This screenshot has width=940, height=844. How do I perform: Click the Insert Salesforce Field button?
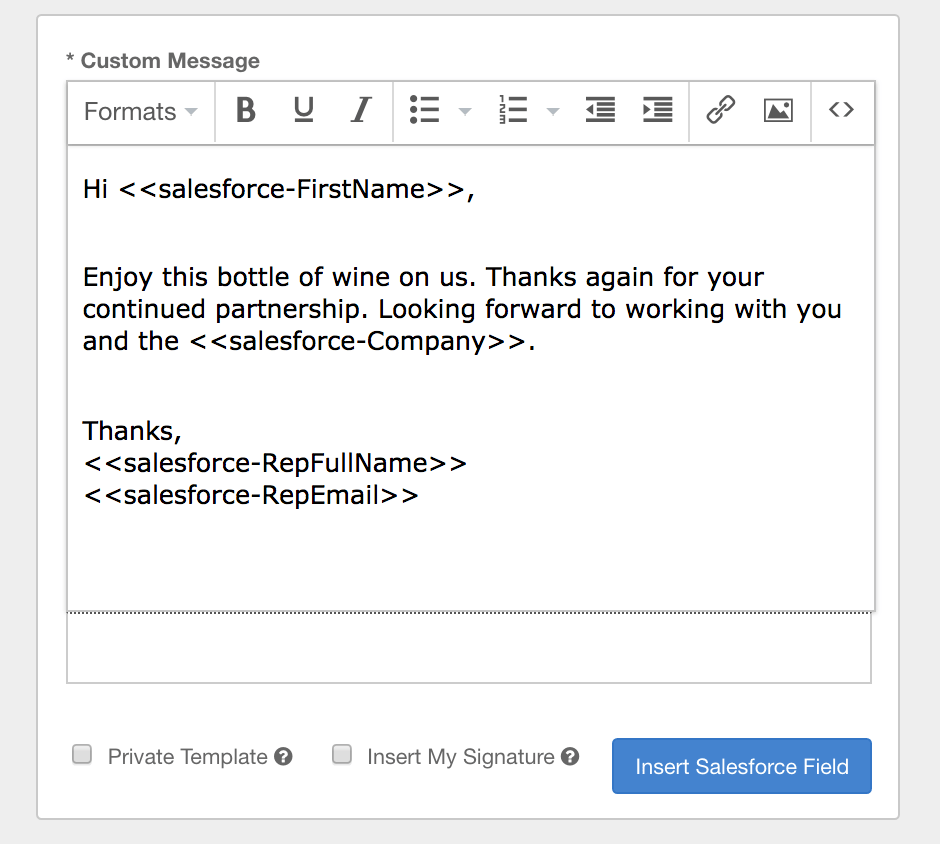(x=741, y=767)
